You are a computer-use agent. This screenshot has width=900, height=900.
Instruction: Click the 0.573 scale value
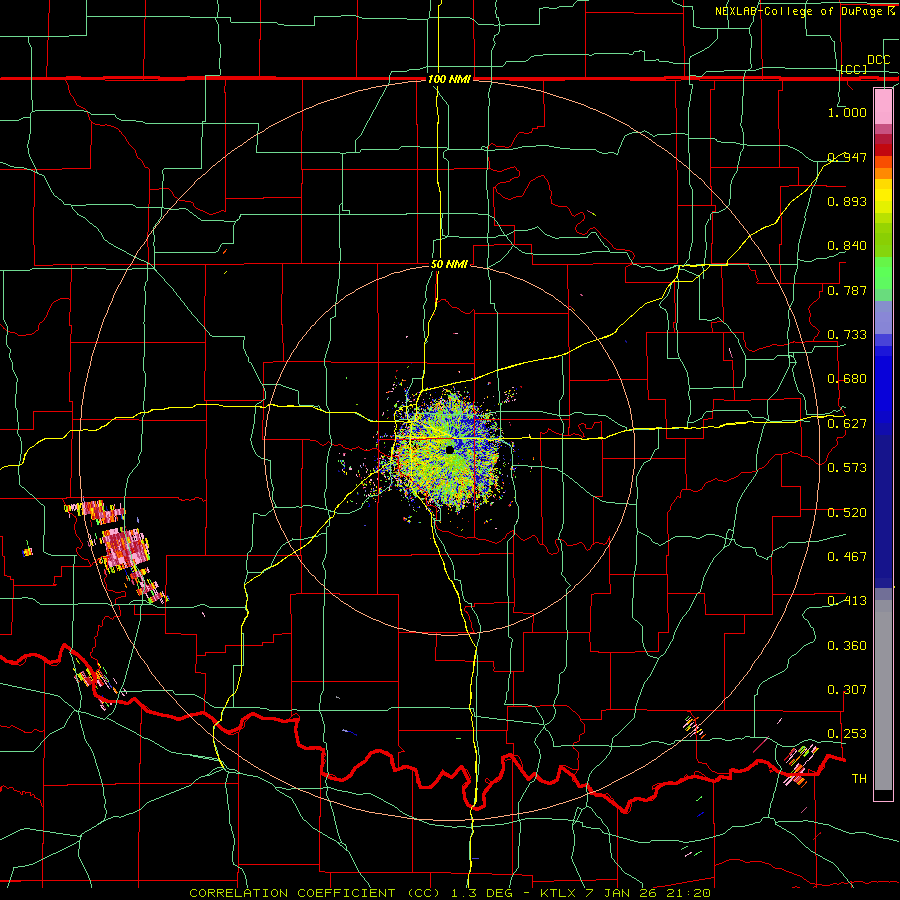tap(847, 468)
